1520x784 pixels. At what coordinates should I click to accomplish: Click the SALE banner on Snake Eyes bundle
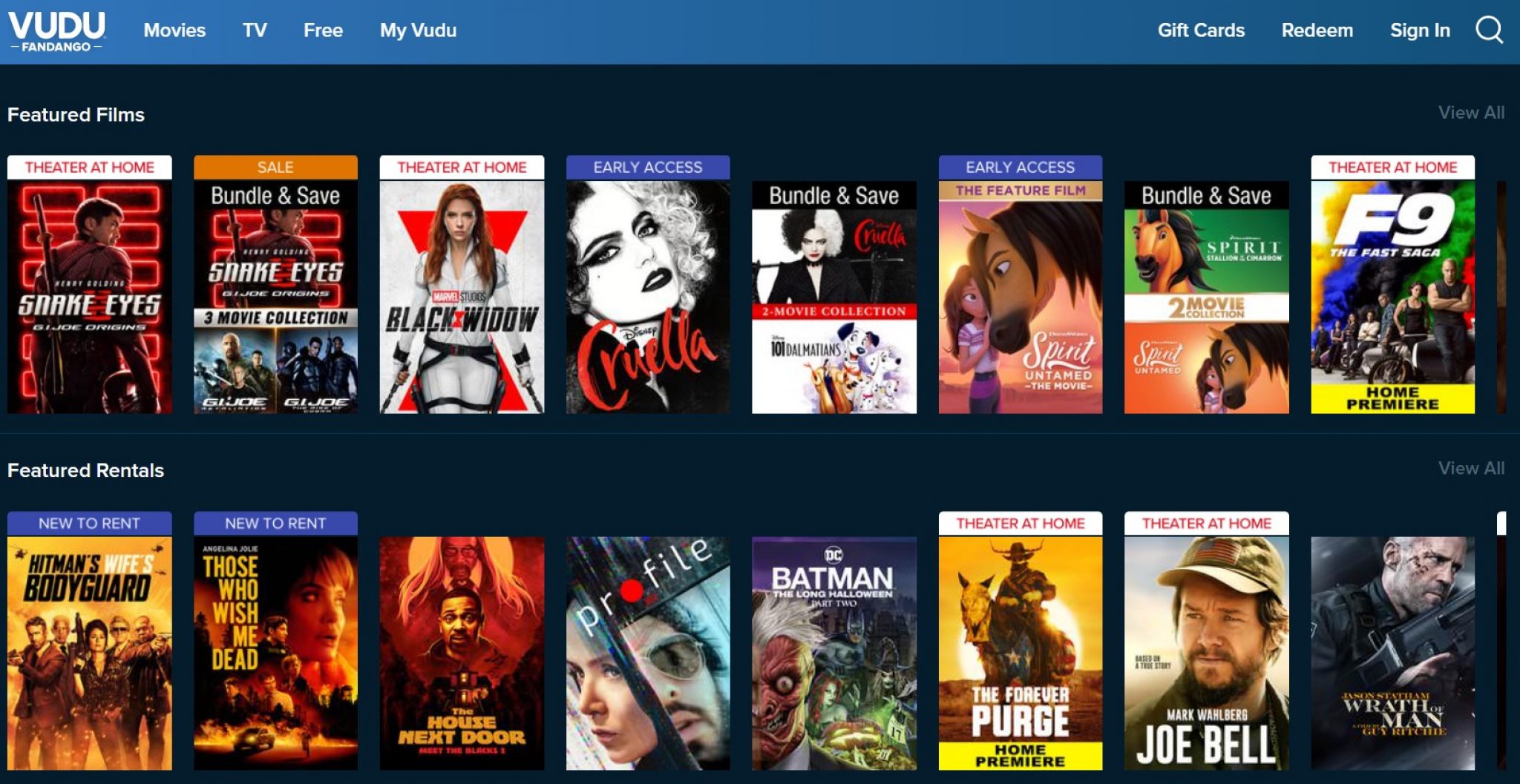275,168
